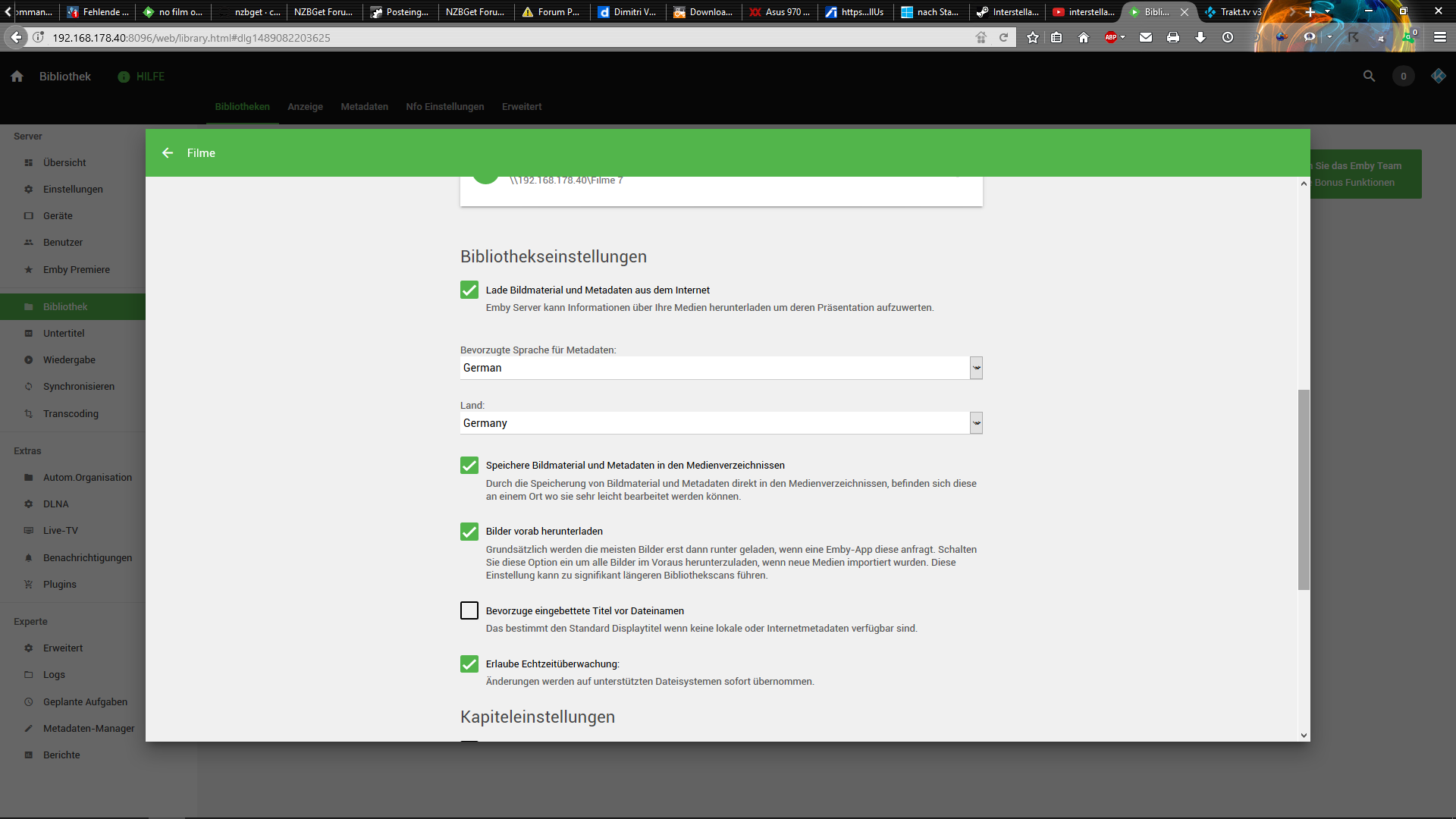Click the browser reload icon
1456x819 pixels.
1003,37
